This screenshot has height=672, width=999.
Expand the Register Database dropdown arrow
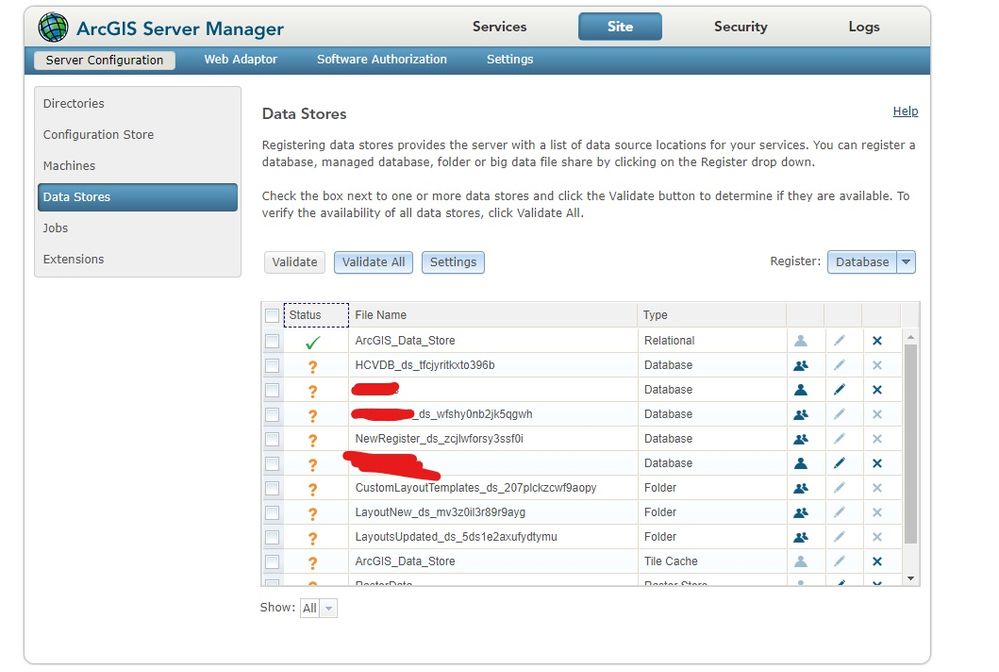[x=906, y=262]
